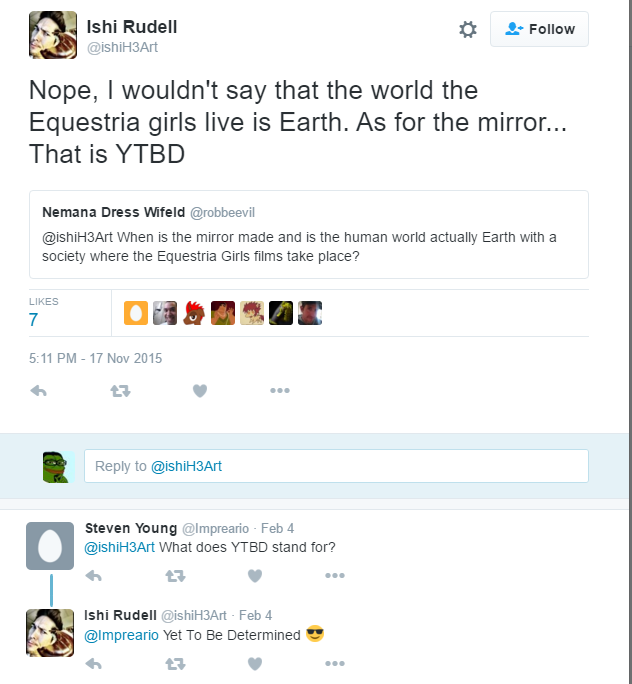Open Ishi Rudell's profile picture at top

pyautogui.click(x=50, y=35)
